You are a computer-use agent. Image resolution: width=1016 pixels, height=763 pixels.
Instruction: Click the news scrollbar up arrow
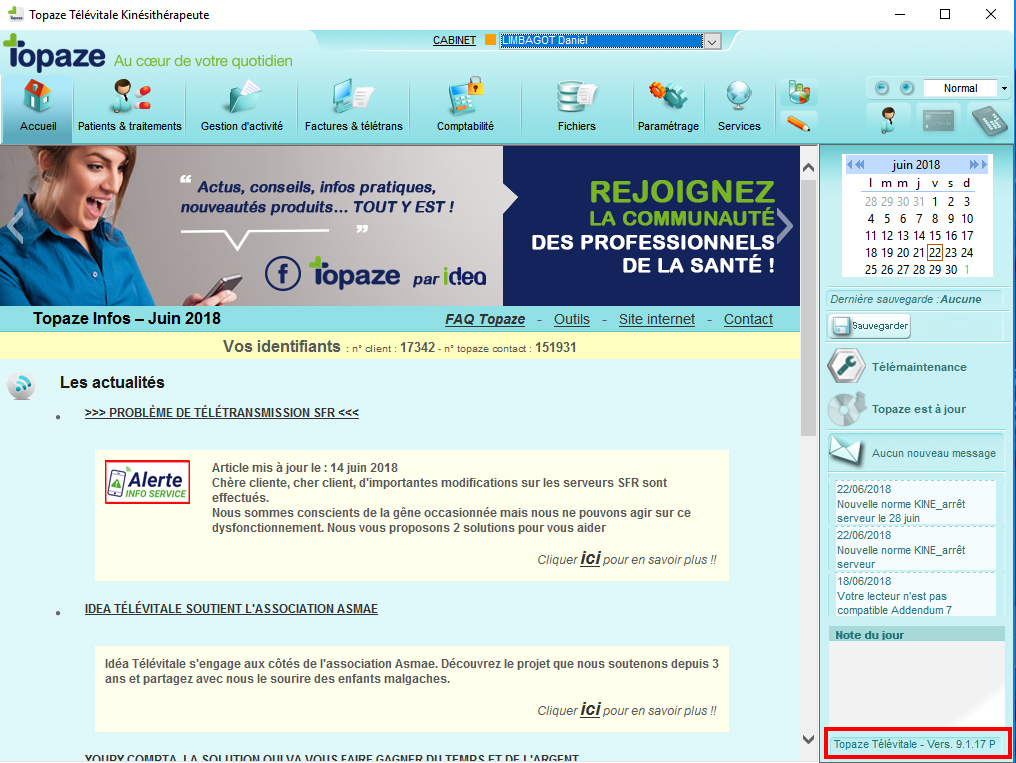[808, 168]
